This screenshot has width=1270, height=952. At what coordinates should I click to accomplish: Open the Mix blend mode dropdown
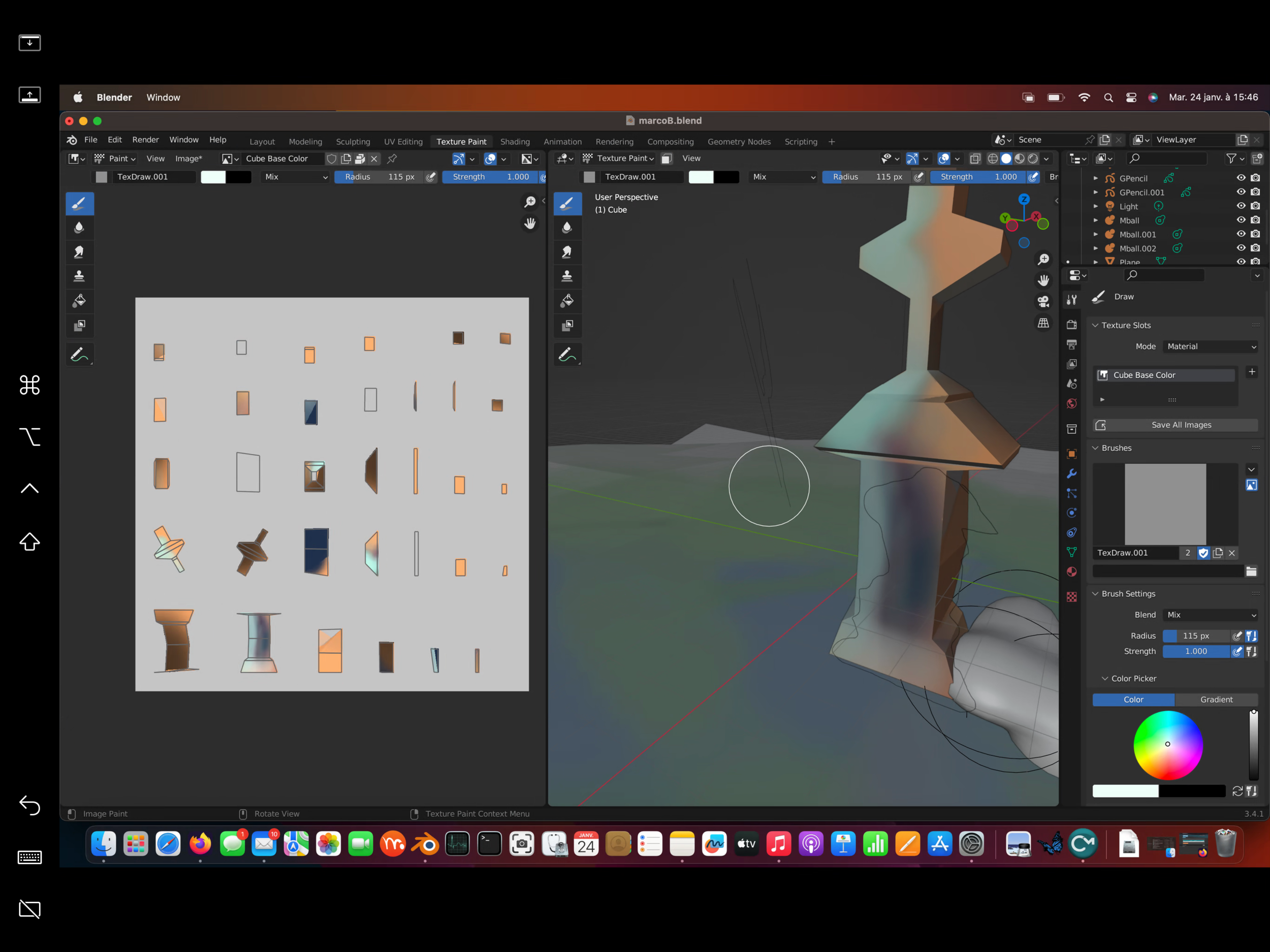pyautogui.click(x=1210, y=615)
